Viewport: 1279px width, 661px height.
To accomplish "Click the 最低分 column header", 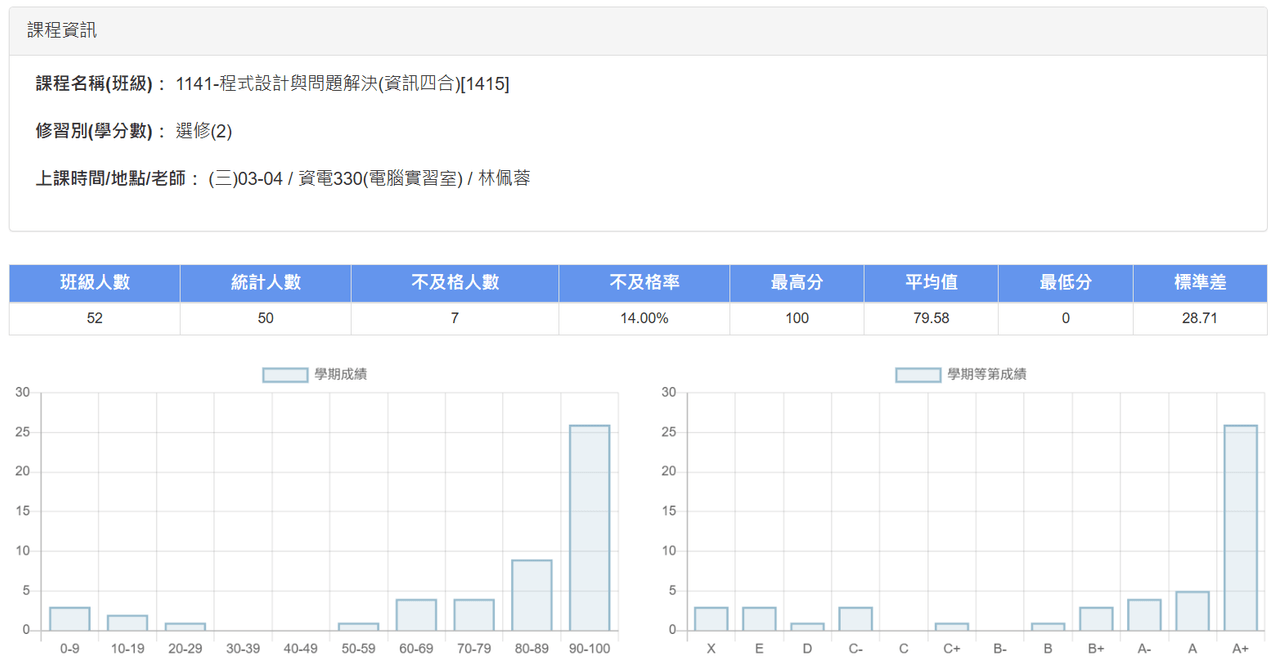I will [1066, 283].
